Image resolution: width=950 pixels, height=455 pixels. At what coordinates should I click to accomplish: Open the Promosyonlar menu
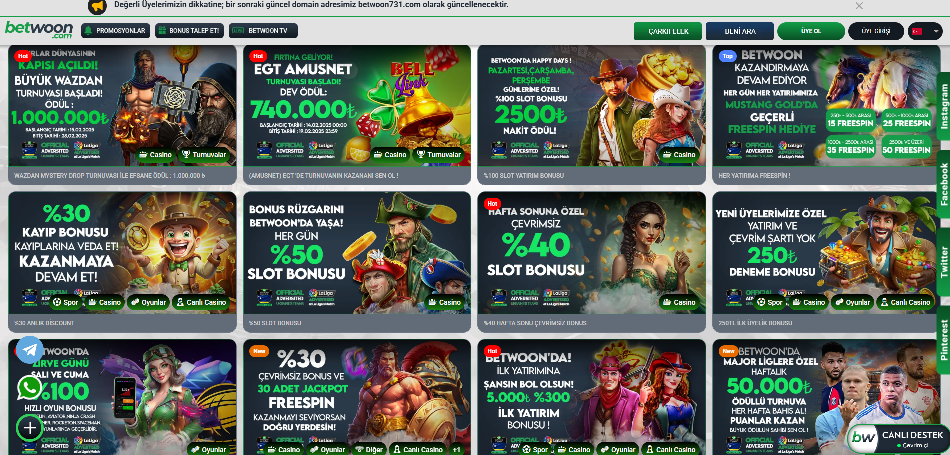[115, 30]
